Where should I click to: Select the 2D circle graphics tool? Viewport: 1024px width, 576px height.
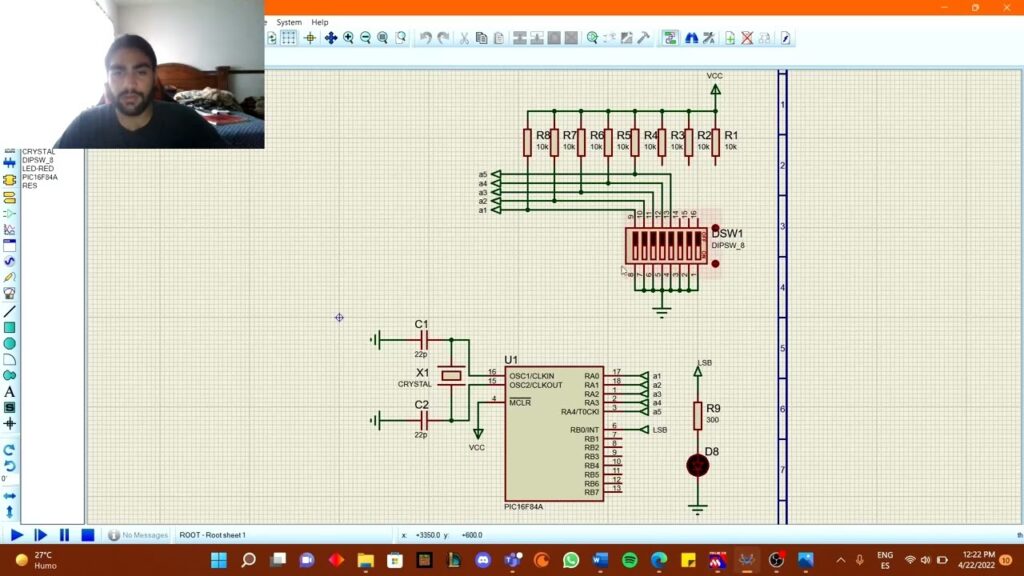click(x=10, y=343)
